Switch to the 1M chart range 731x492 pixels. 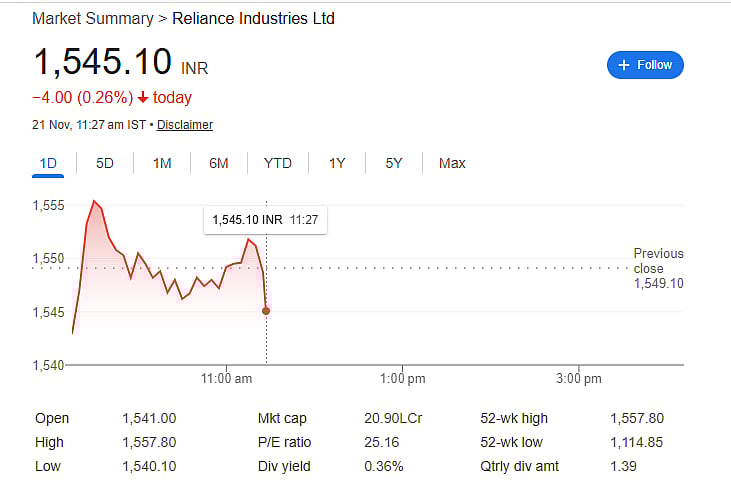[162, 163]
